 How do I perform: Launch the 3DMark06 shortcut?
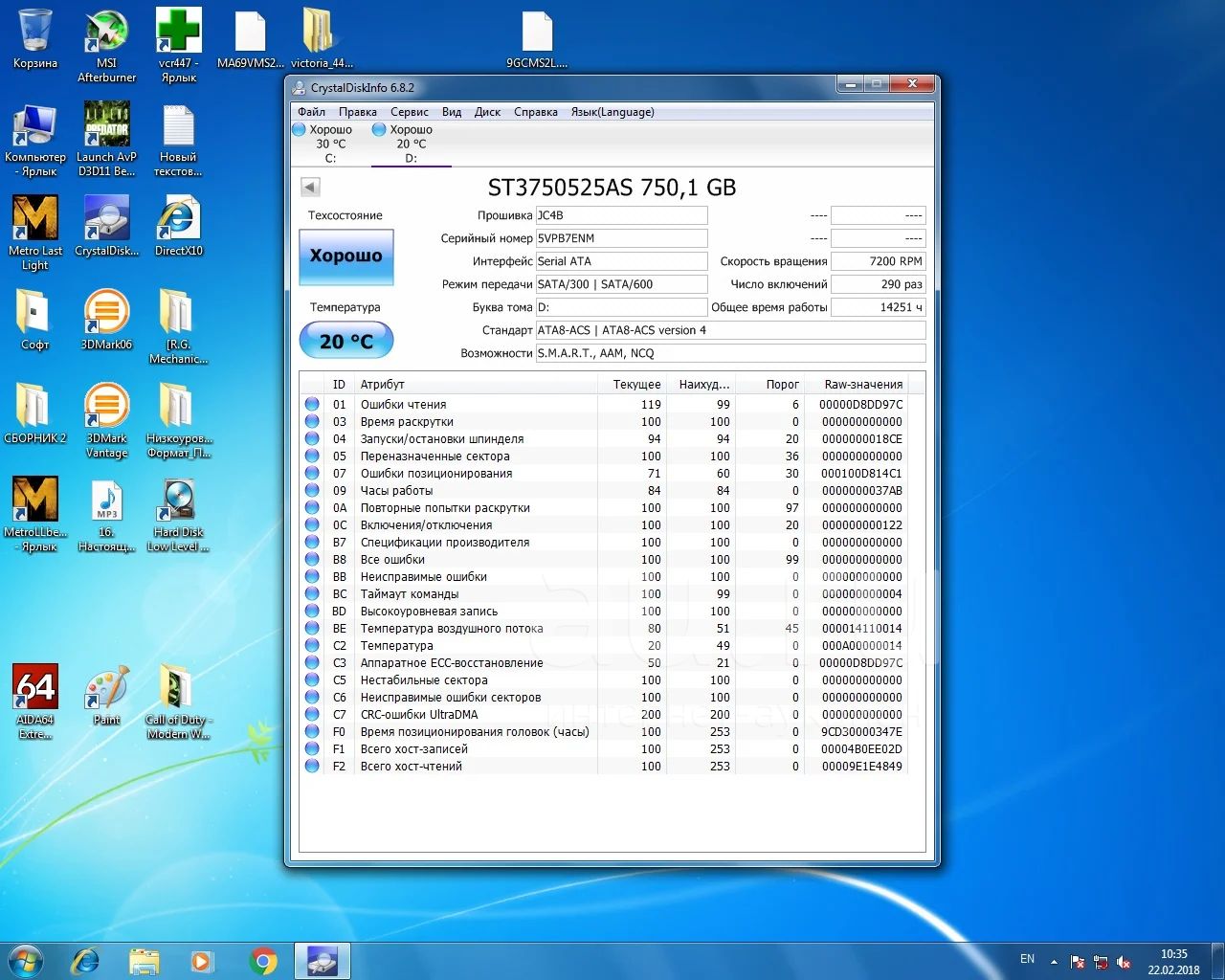coord(106,321)
